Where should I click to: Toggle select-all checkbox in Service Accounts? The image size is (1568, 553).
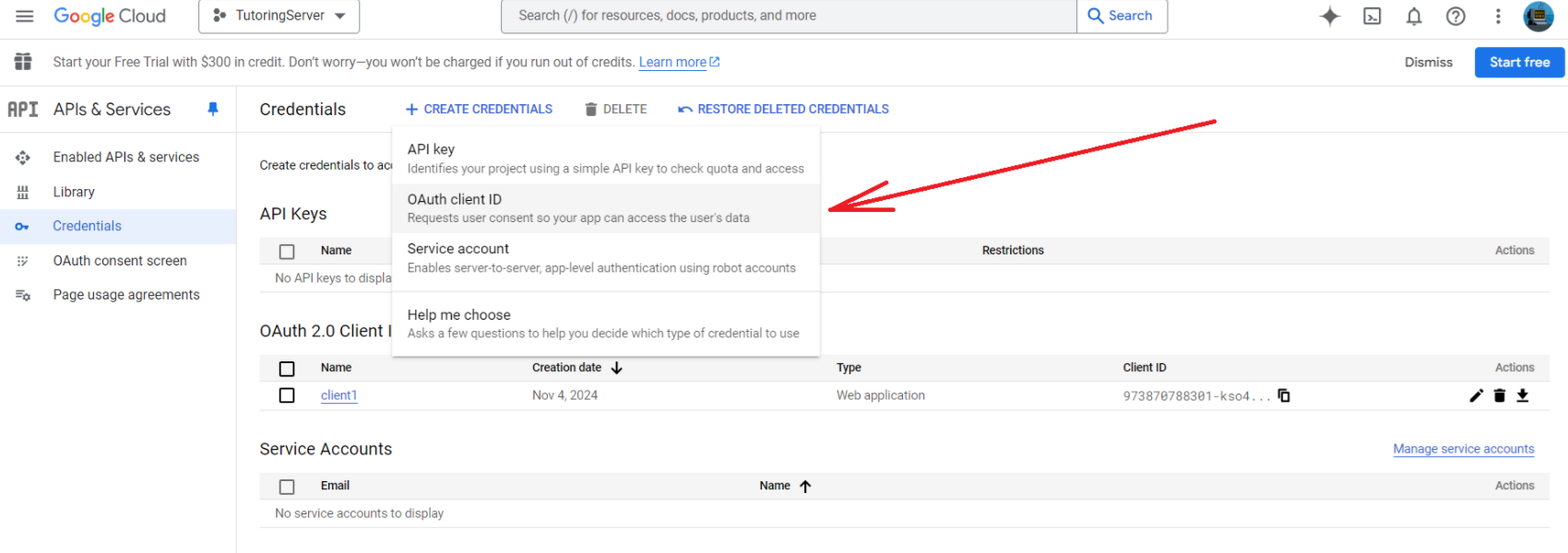287,487
